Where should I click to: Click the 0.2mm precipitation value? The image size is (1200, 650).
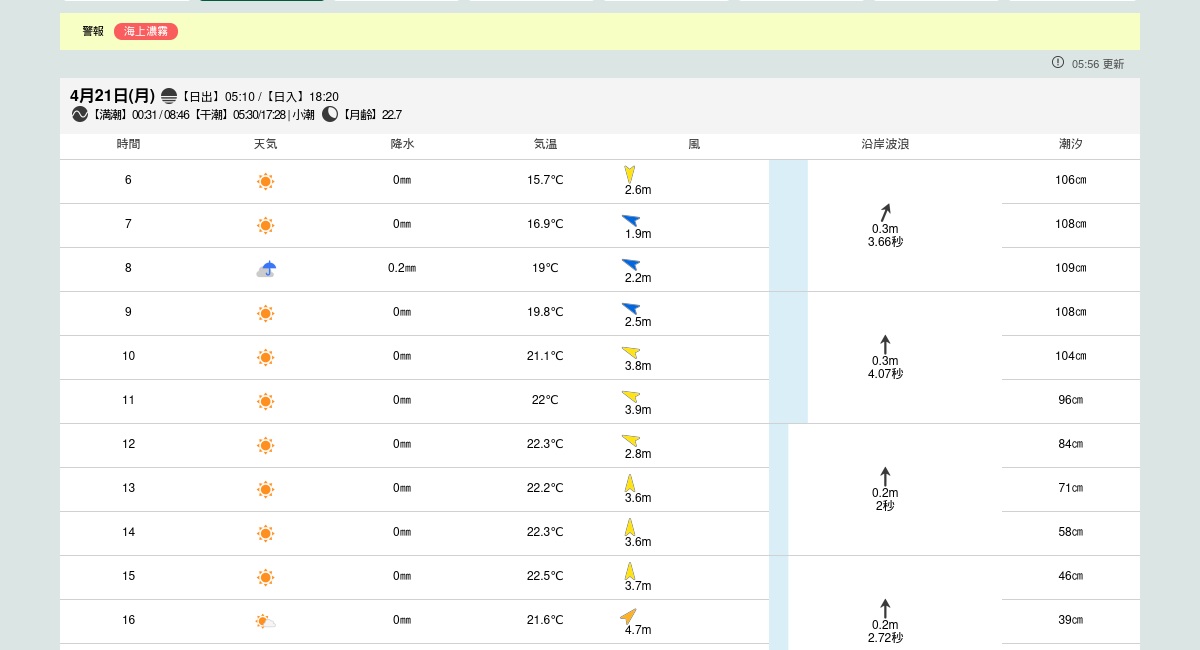coord(402,269)
